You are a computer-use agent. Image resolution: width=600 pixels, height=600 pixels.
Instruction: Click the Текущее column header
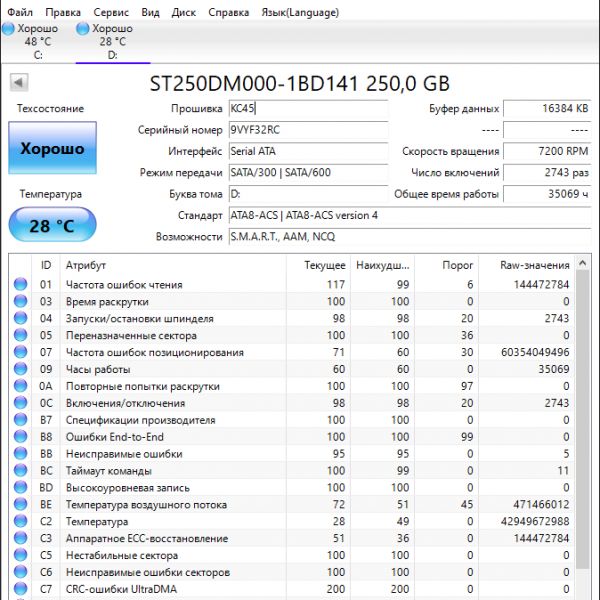click(x=318, y=265)
